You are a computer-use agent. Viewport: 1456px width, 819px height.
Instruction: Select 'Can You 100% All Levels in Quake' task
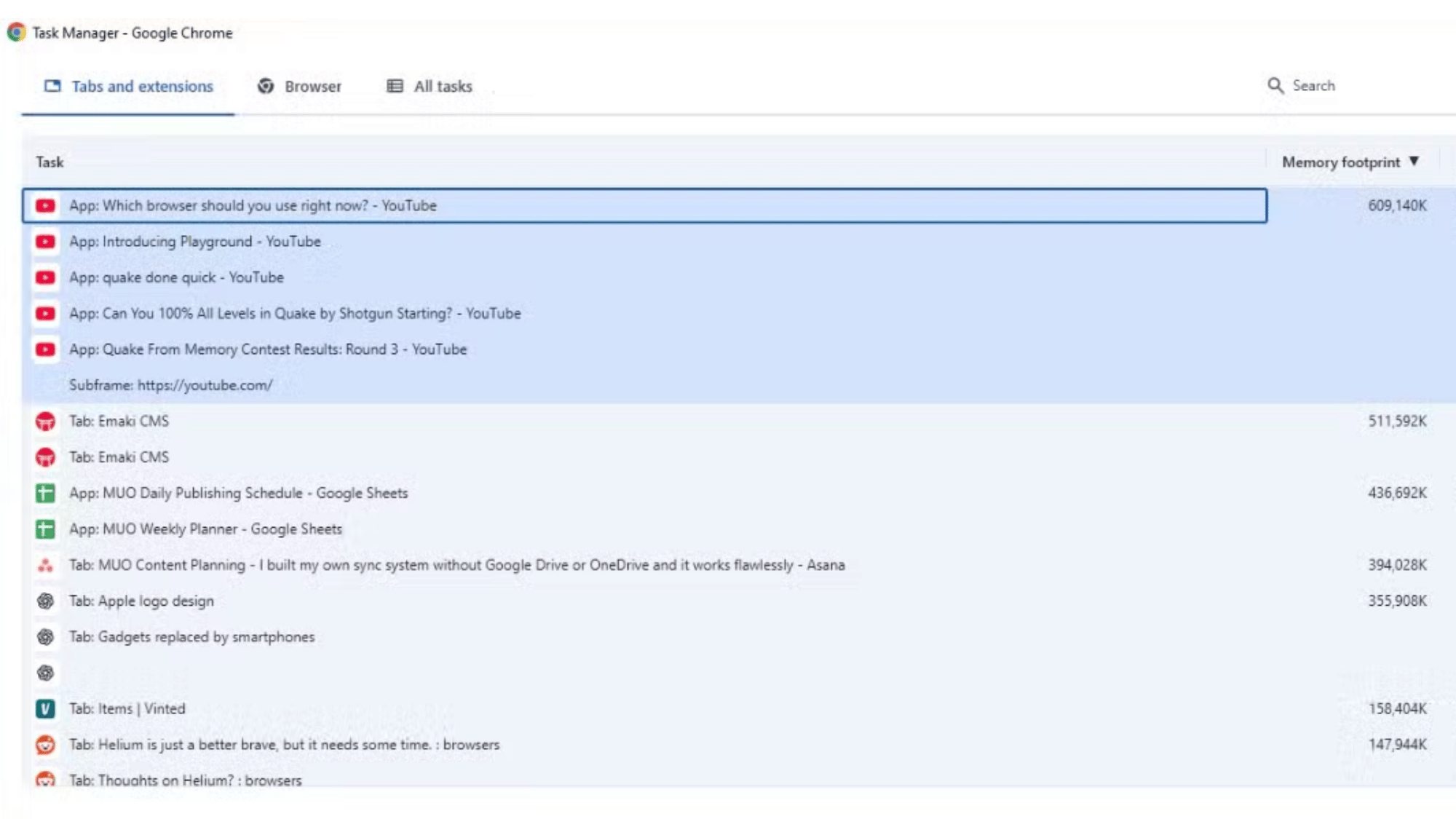click(295, 314)
